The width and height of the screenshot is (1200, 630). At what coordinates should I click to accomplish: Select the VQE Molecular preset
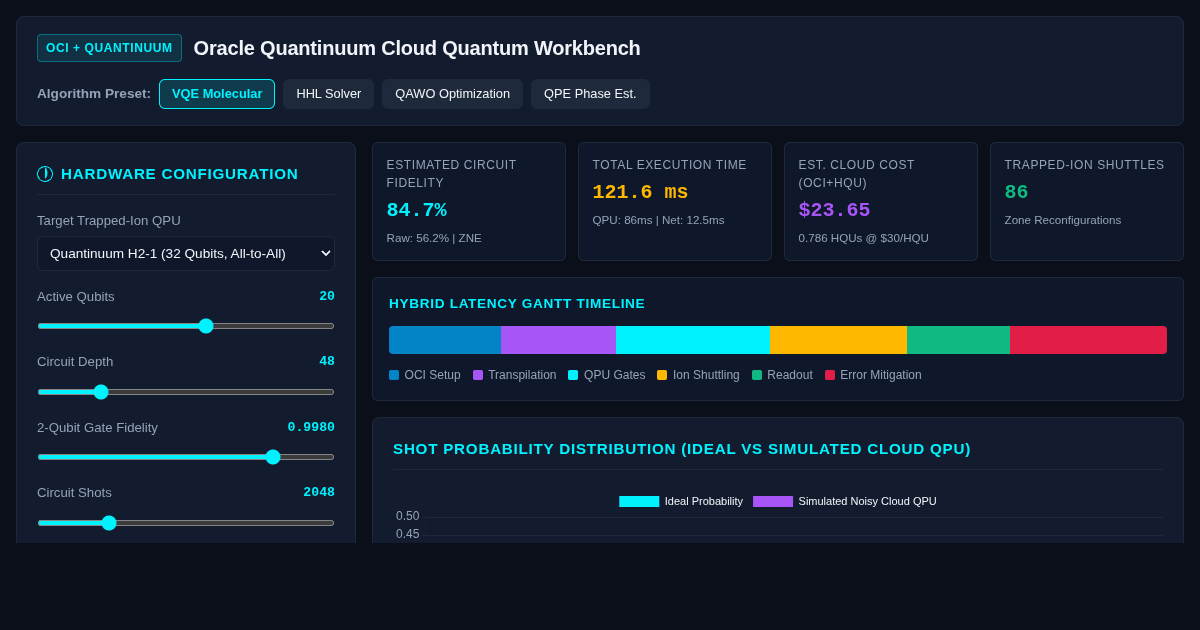(217, 94)
